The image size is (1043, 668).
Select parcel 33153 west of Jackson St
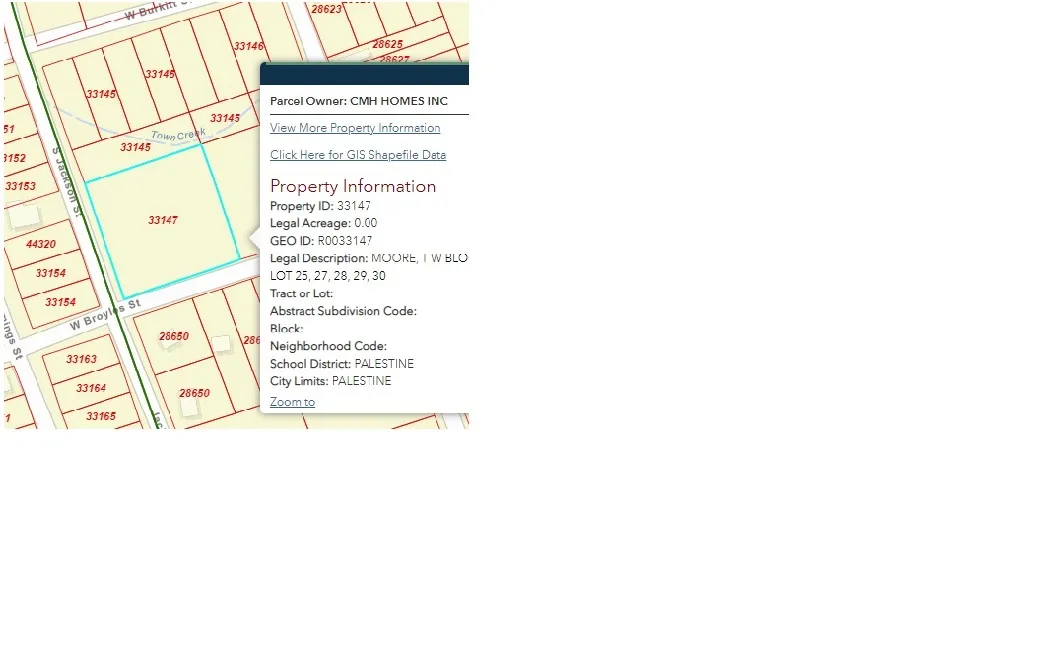20,186
